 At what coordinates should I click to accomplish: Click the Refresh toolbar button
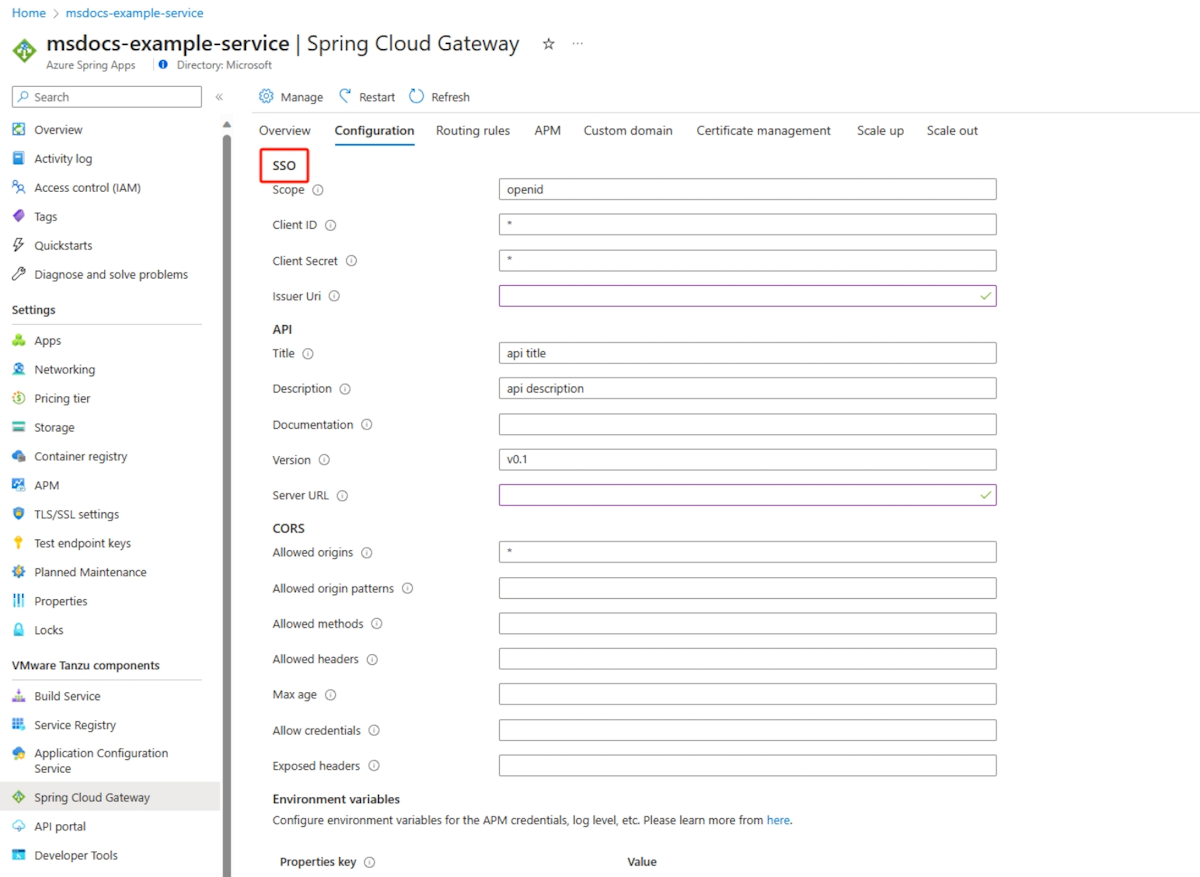(439, 97)
